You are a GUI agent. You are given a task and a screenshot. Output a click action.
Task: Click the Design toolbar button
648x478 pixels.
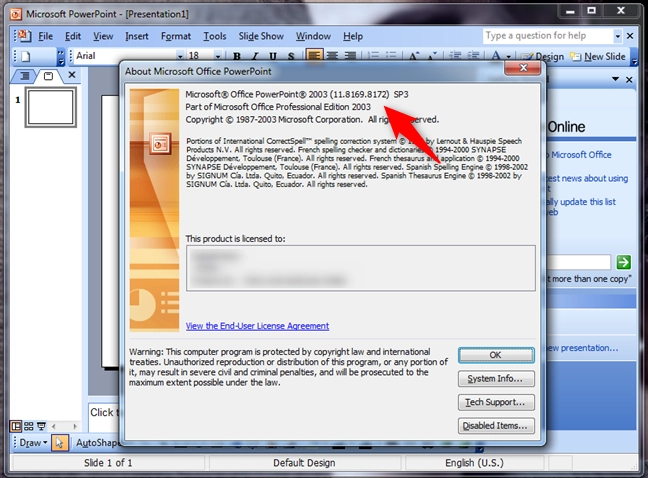tap(543, 57)
